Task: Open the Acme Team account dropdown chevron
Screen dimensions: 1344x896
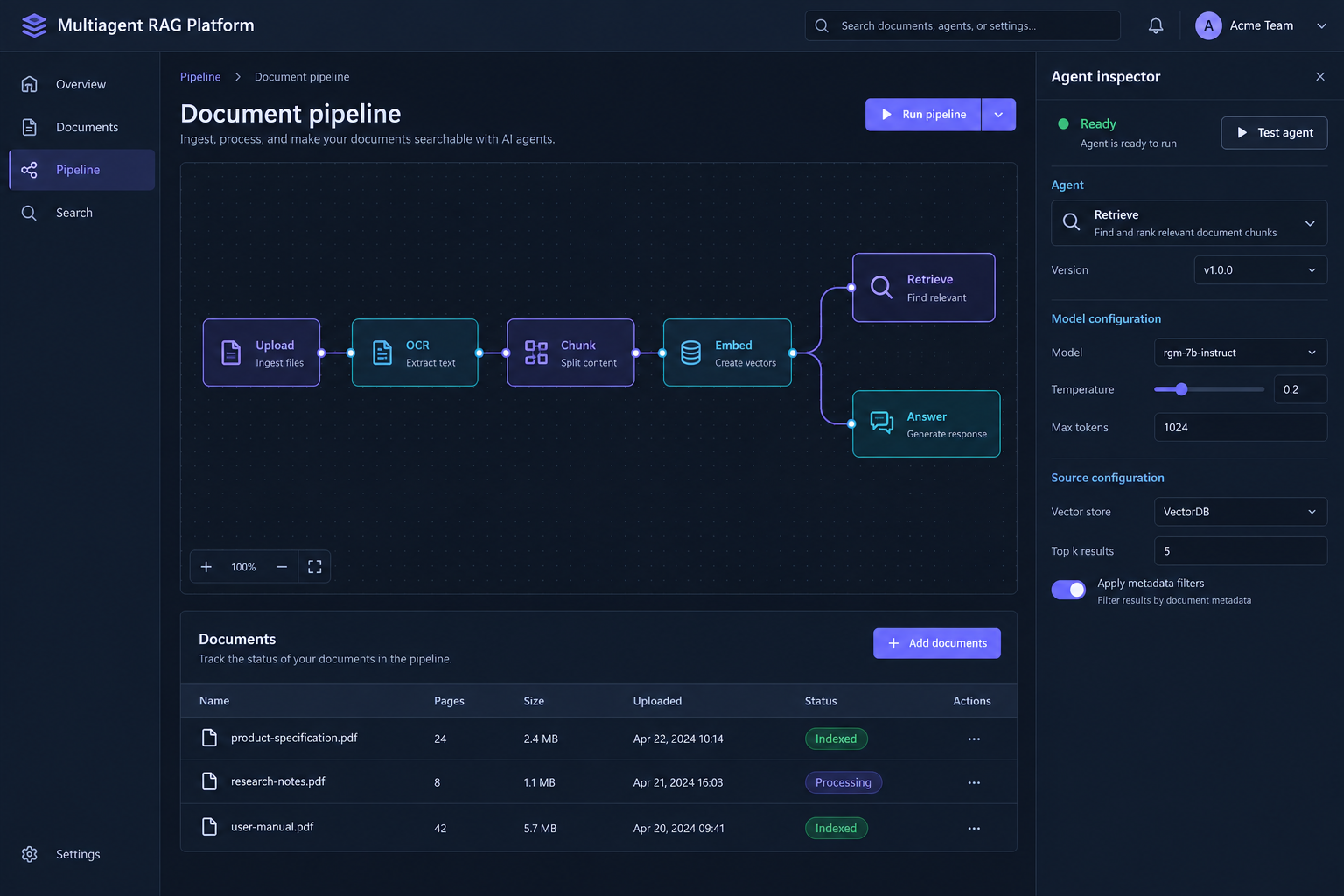Action: click(1321, 25)
